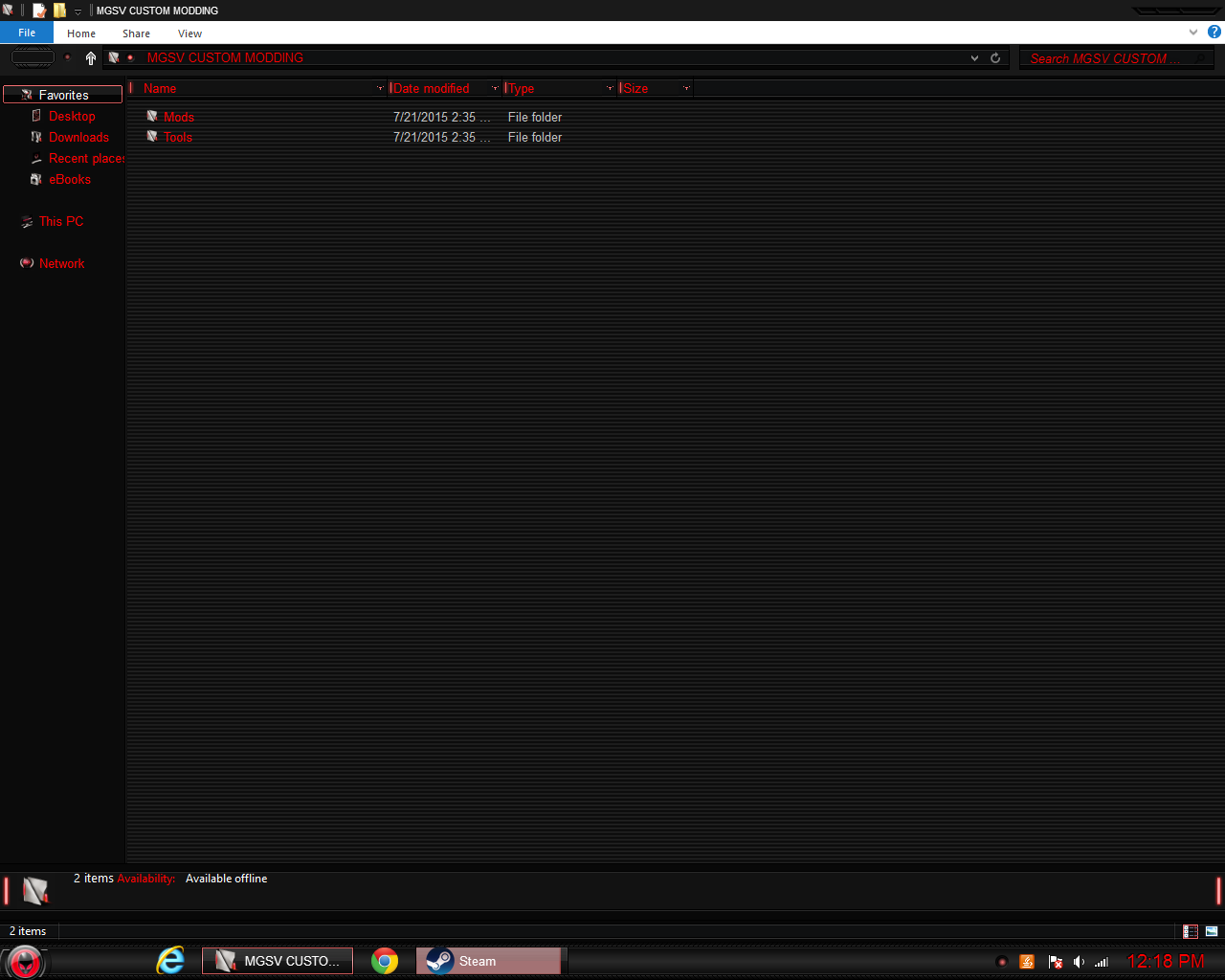
Task: Sort by the Size column header
Action: coord(635,88)
